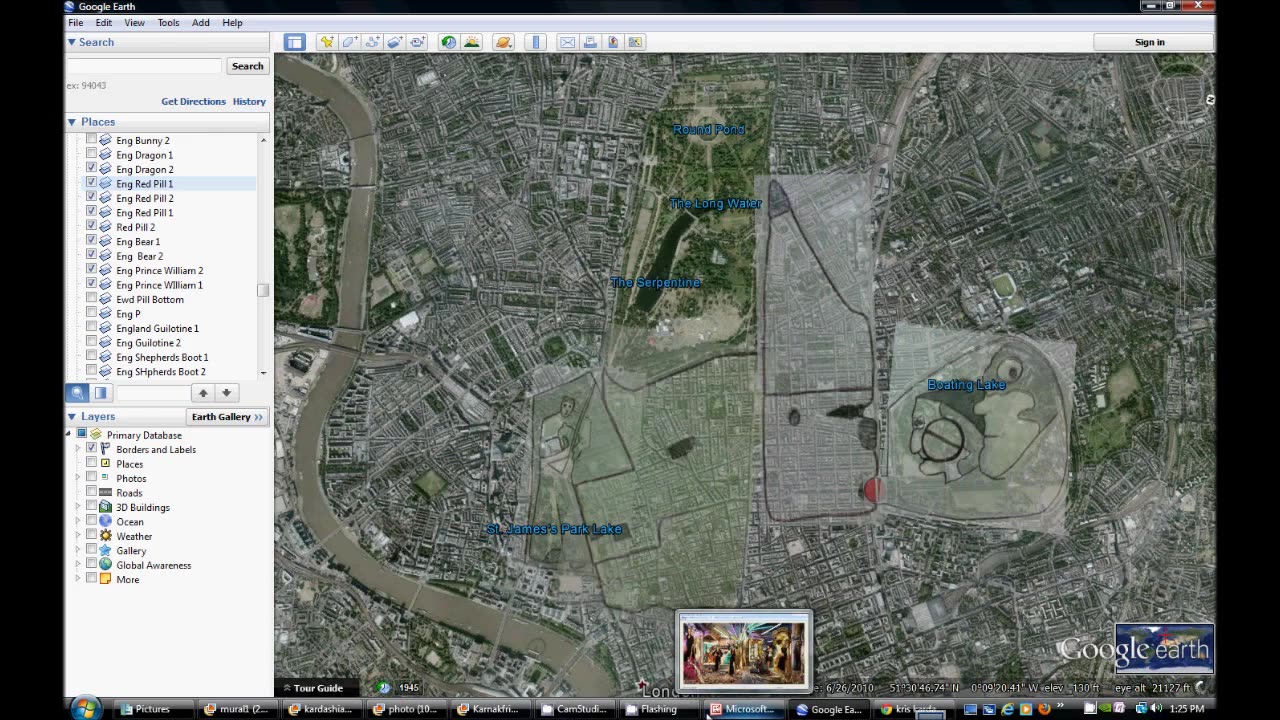This screenshot has width=1280, height=720.
Task: Move item down with the down arrow
Action: tap(226, 393)
